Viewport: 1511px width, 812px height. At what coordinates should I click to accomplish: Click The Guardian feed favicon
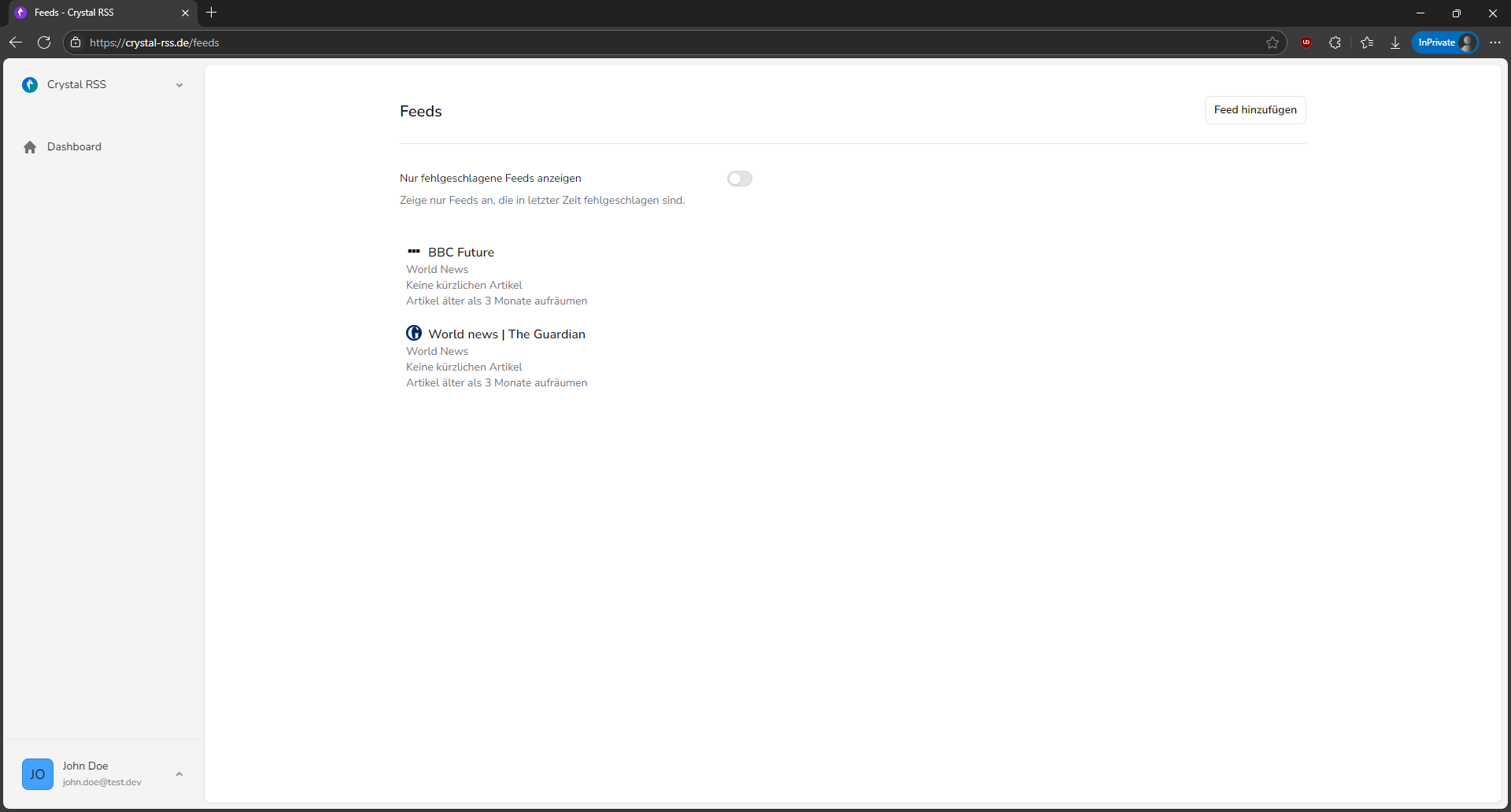[414, 334]
